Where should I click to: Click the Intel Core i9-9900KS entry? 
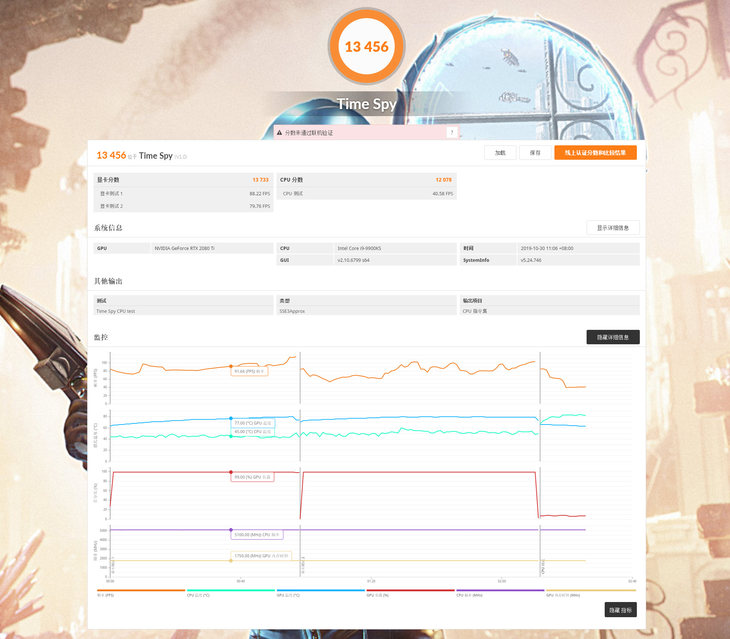359,248
